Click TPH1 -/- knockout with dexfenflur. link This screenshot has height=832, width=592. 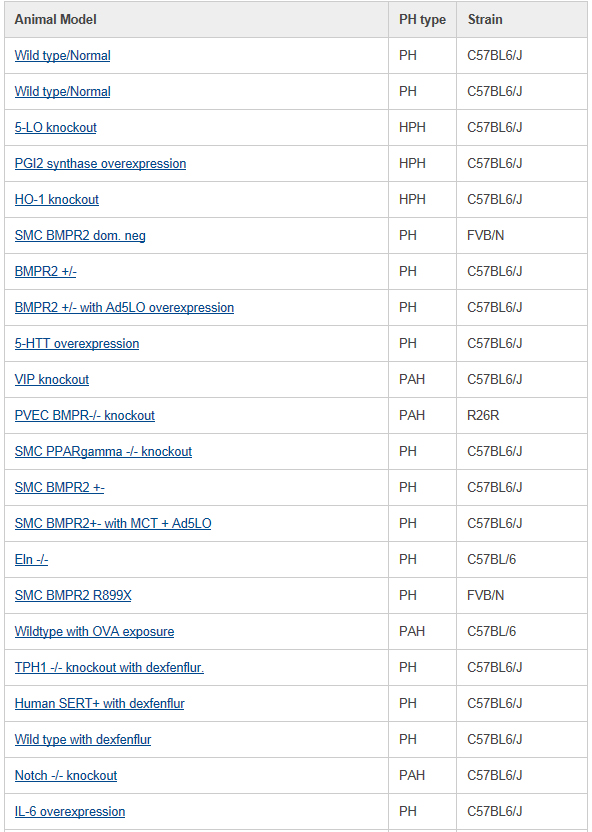click(109, 668)
